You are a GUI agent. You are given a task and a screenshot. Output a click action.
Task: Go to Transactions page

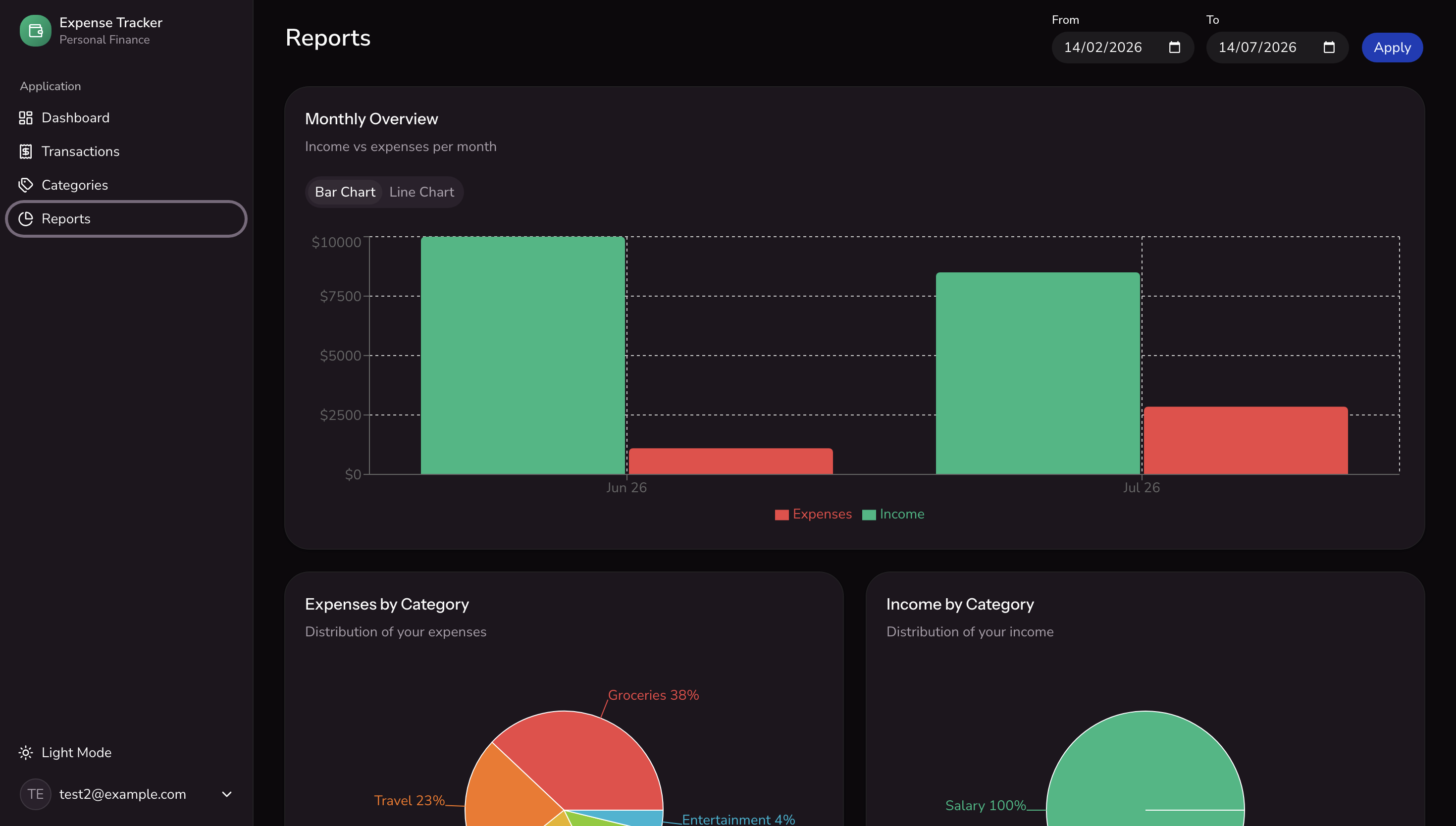point(126,152)
